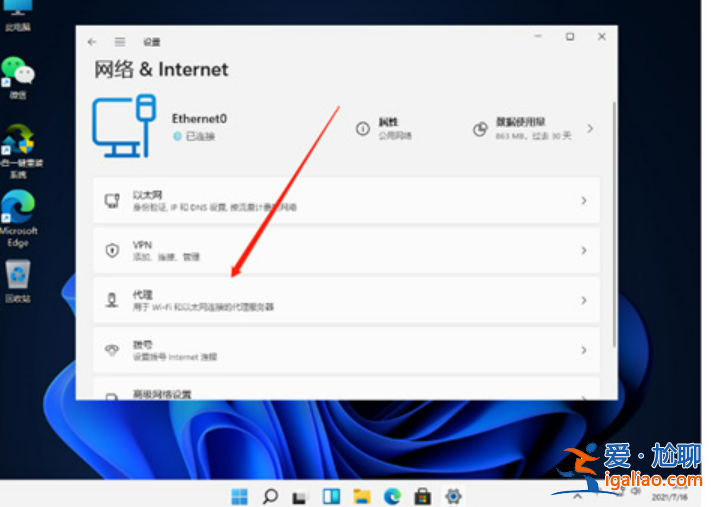Screen dimensions: 715x507
Task: Launch Microsoft Edge from the desktop
Action: (x=18, y=219)
